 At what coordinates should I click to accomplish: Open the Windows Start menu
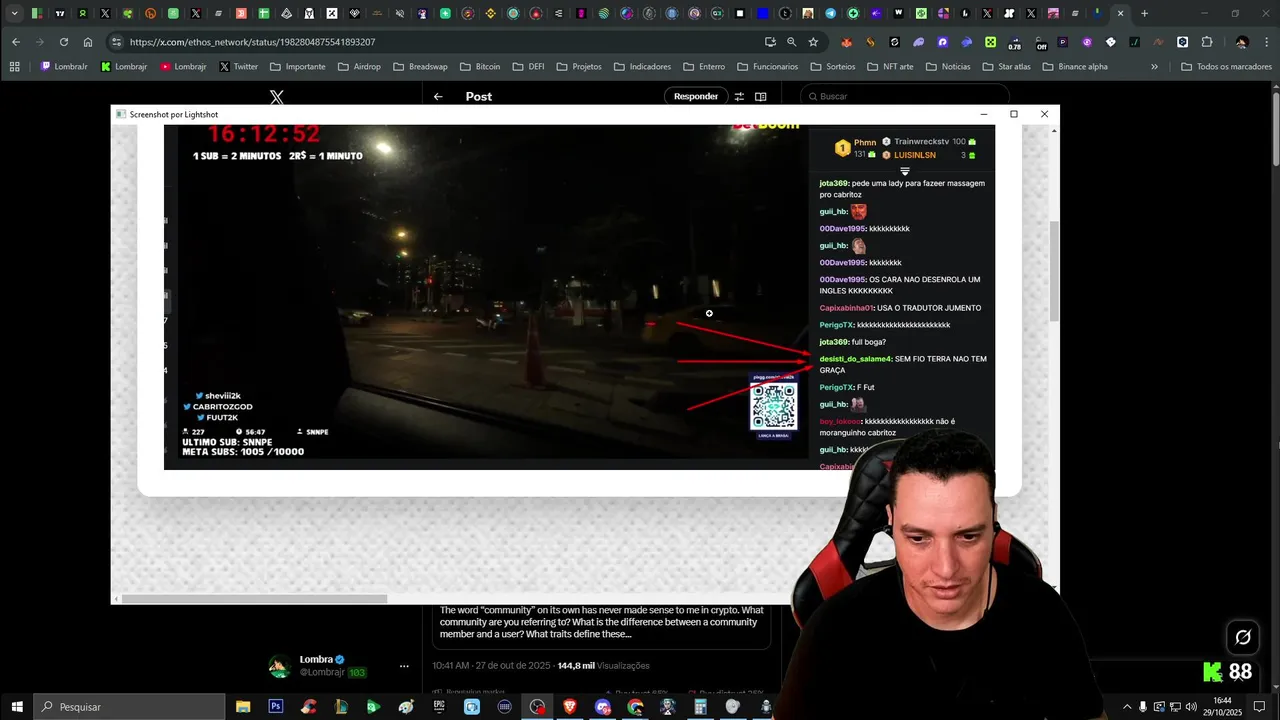click(17, 706)
